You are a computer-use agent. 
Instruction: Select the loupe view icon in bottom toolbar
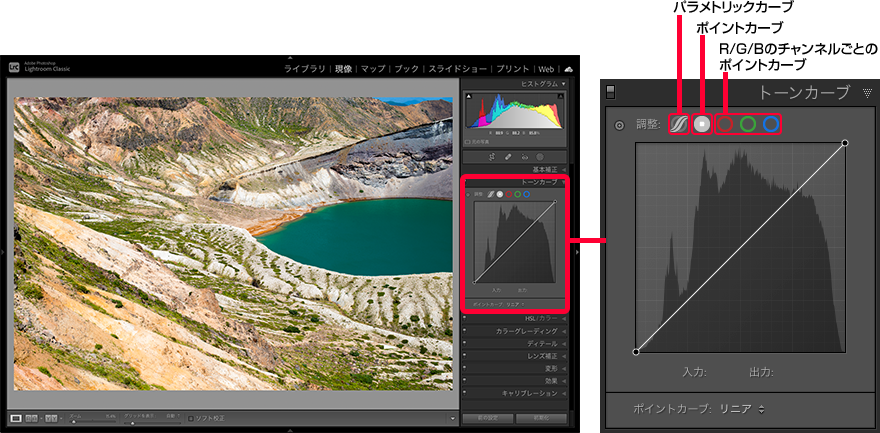[16, 417]
